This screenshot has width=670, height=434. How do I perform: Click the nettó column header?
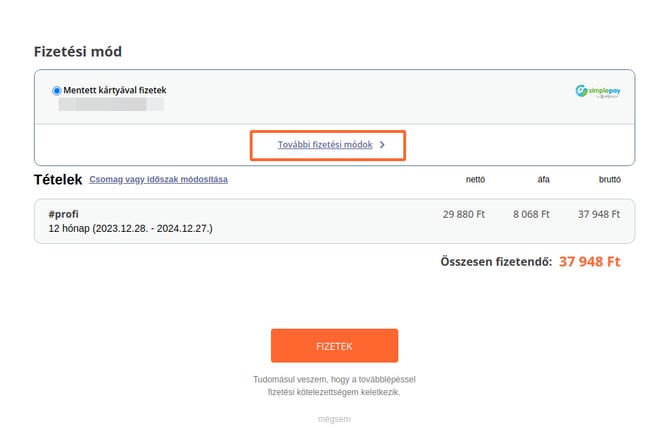click(x=475, y=180)
